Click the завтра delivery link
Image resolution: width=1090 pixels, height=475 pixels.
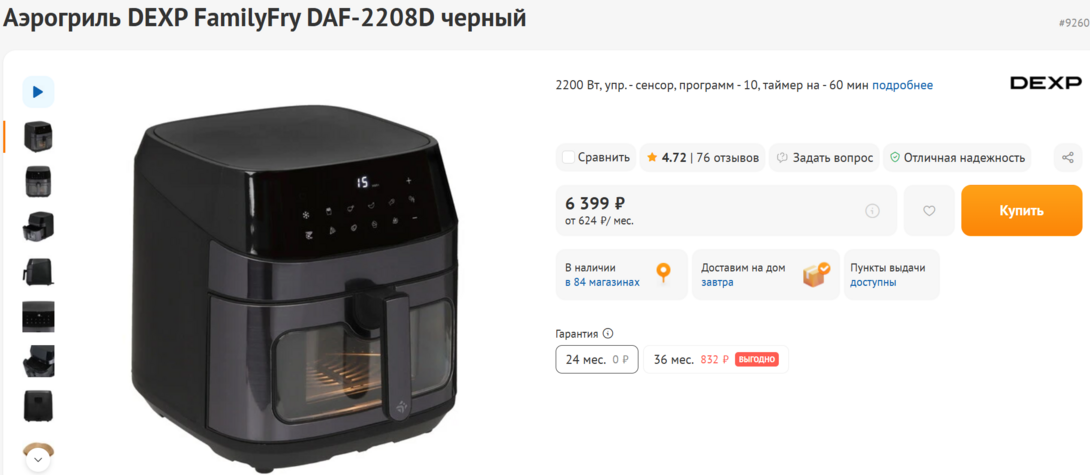pos(717,282)
